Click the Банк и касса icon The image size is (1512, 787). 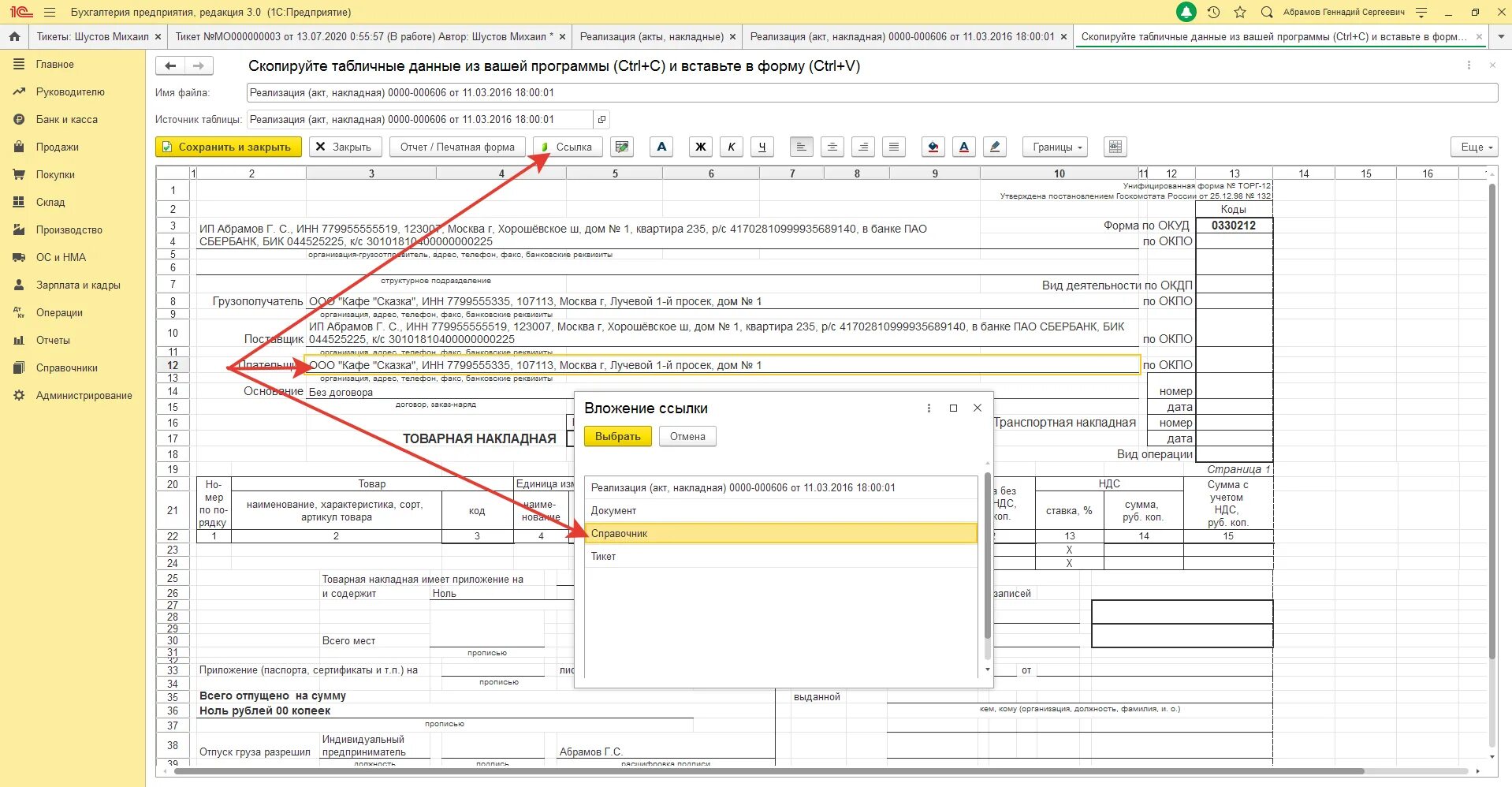point(19,119)
